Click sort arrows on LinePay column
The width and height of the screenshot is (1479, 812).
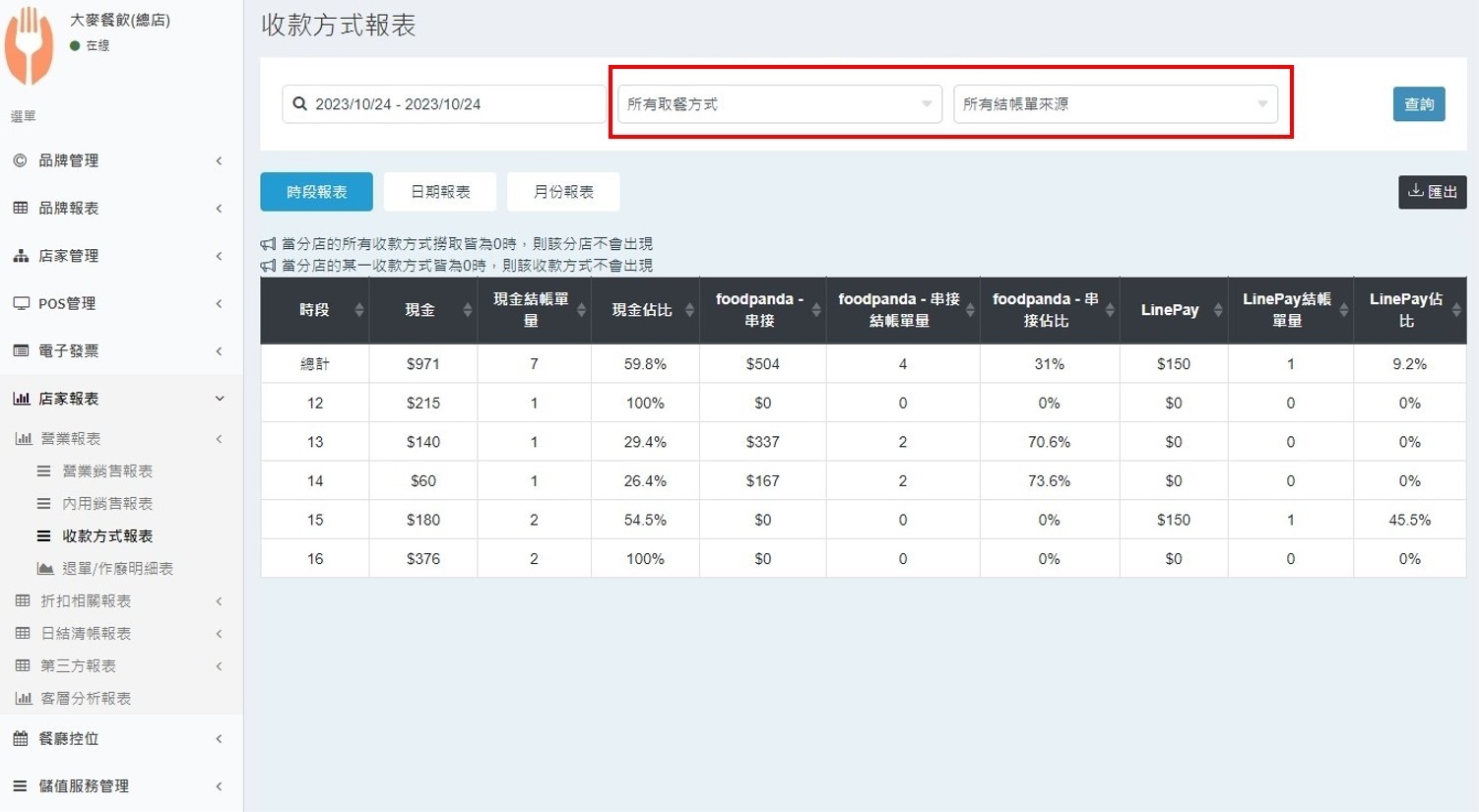click(1217, 310)
